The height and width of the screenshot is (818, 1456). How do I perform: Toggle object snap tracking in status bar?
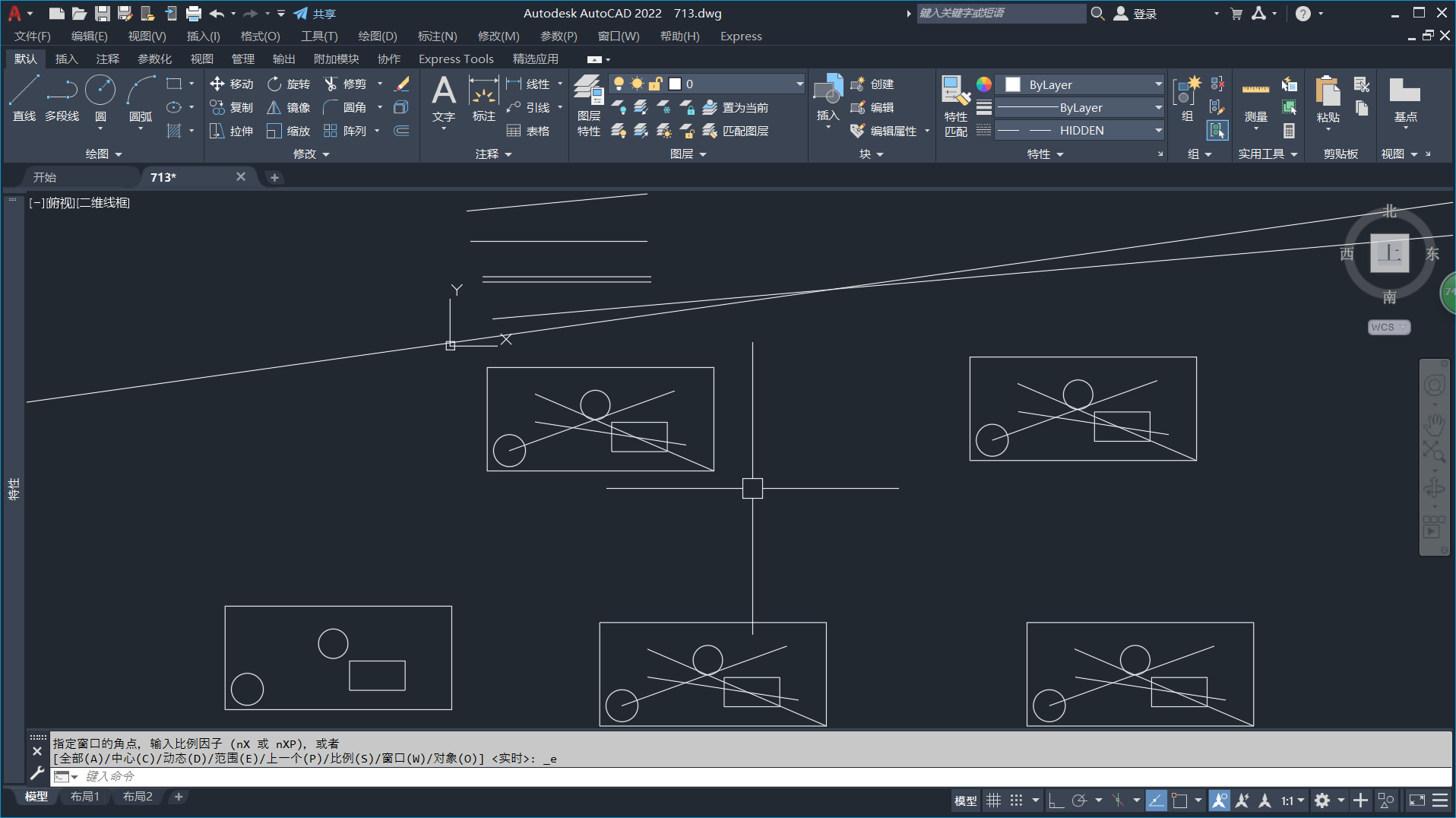pyautogui.click(x=1156, y=800)
